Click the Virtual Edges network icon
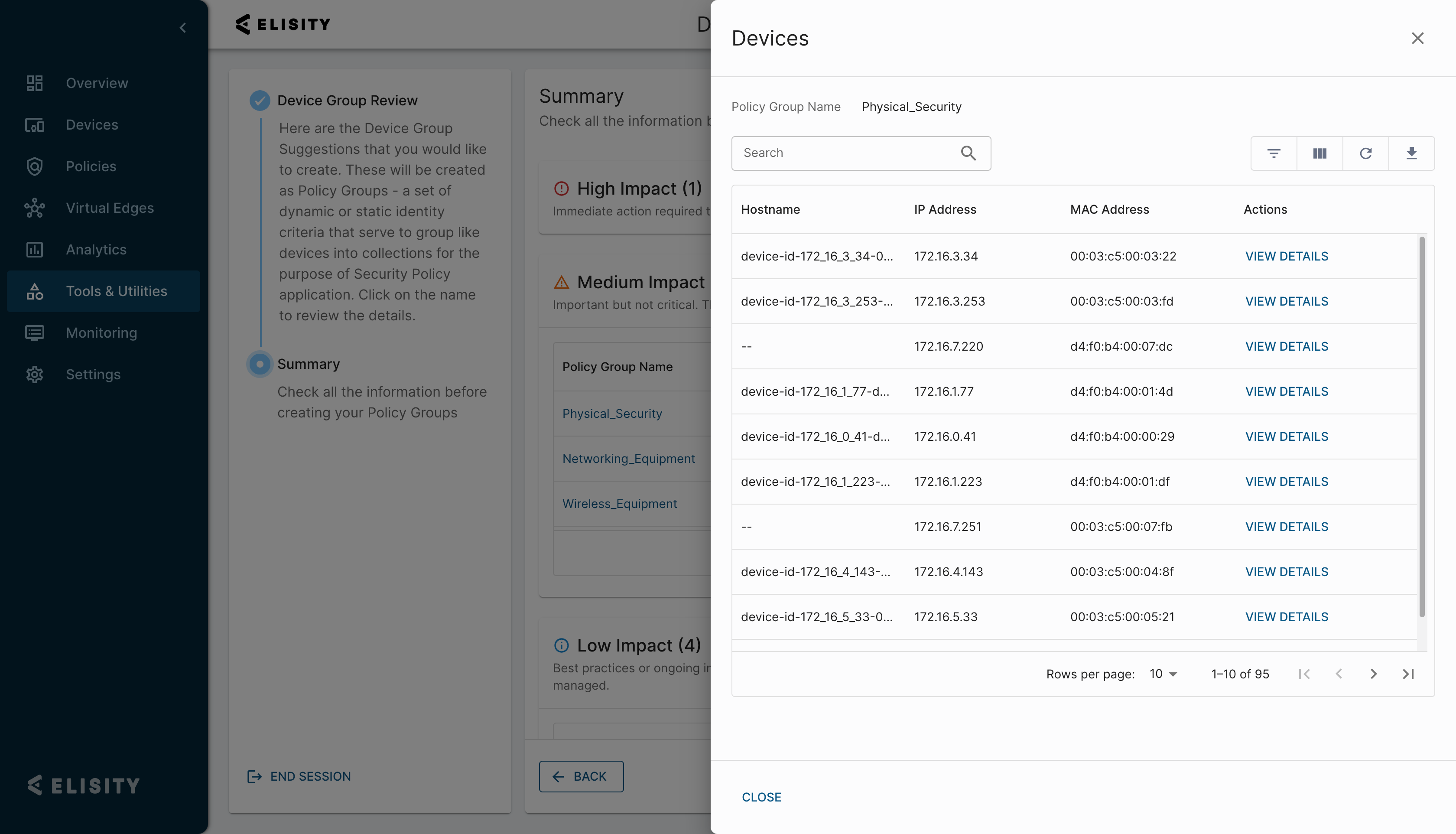Screen dimensions: 1456x834 [x=34, y=208]
